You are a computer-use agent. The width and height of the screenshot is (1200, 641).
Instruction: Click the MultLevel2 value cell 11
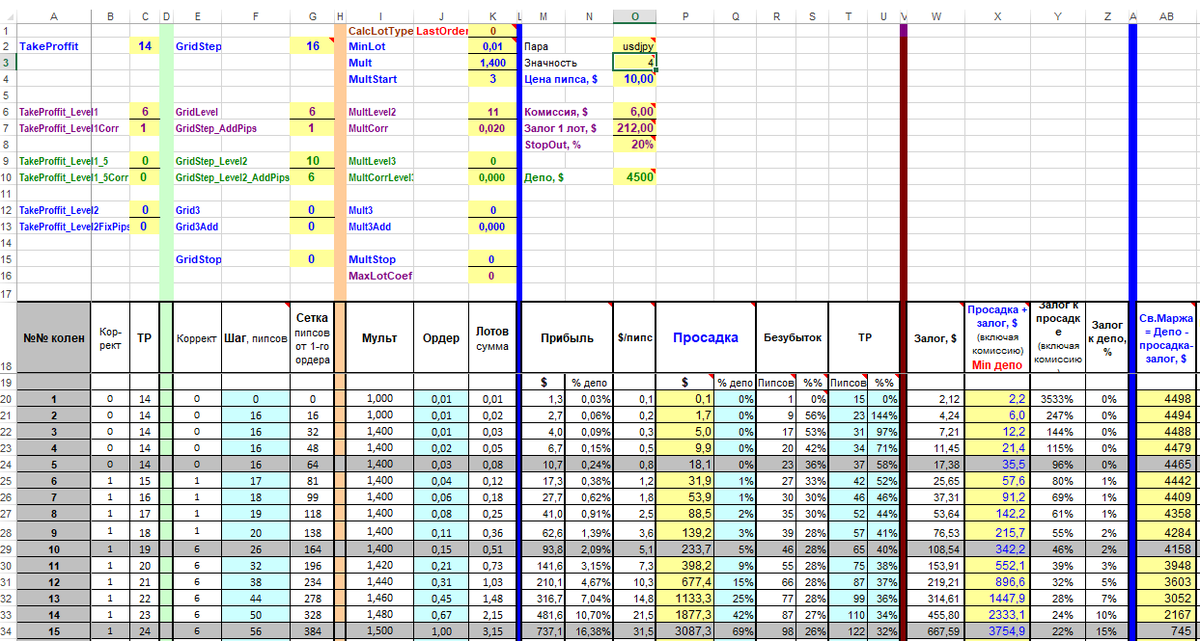click(x=490, y=112)
